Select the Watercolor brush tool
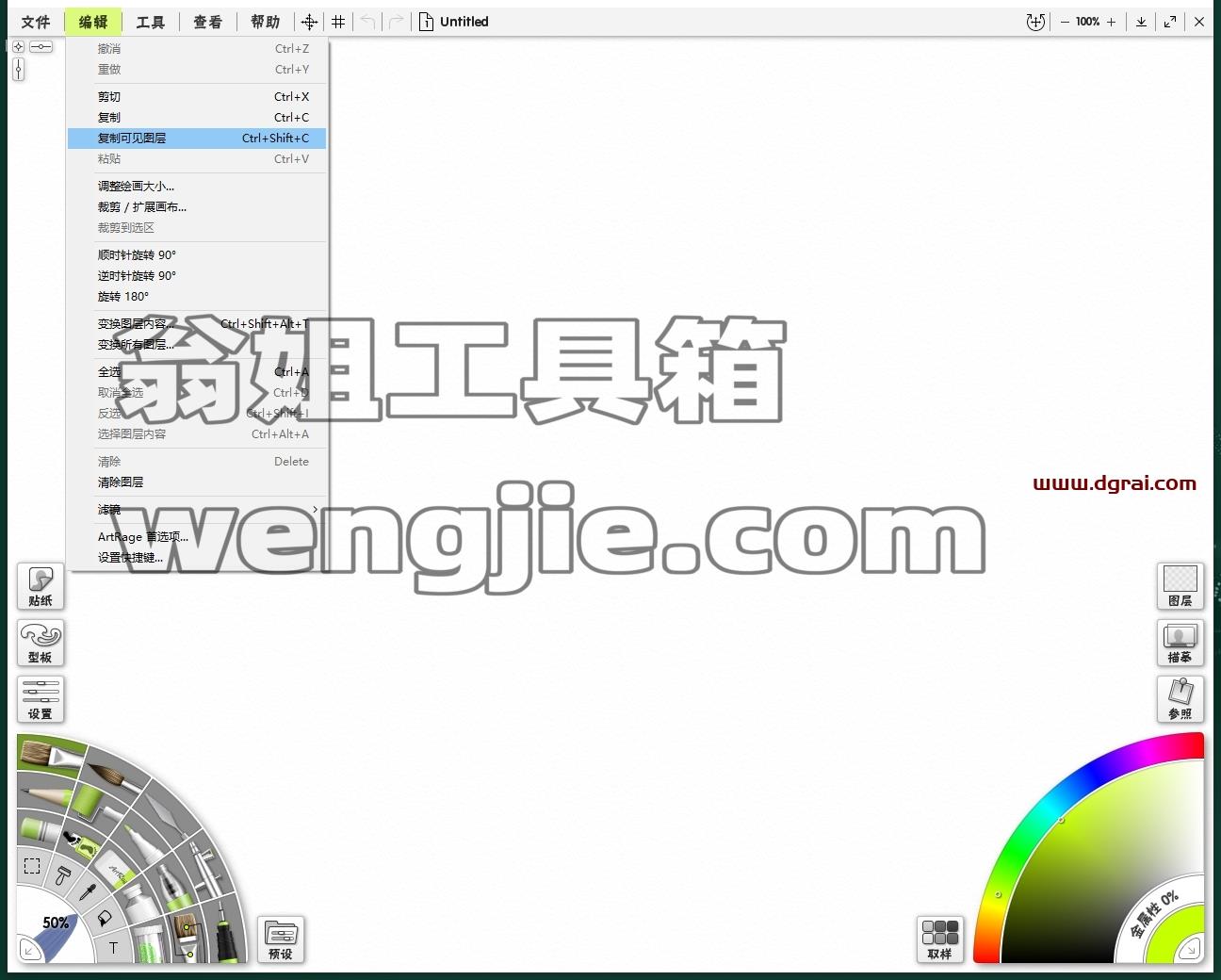Viewport: 1221px width, 980px height. pos(116,778)
